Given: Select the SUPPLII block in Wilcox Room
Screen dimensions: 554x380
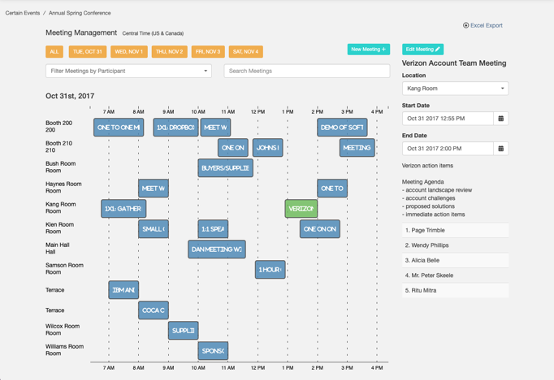Looking at the screenshot, I should pyautogui.click(x=183, y=331).
